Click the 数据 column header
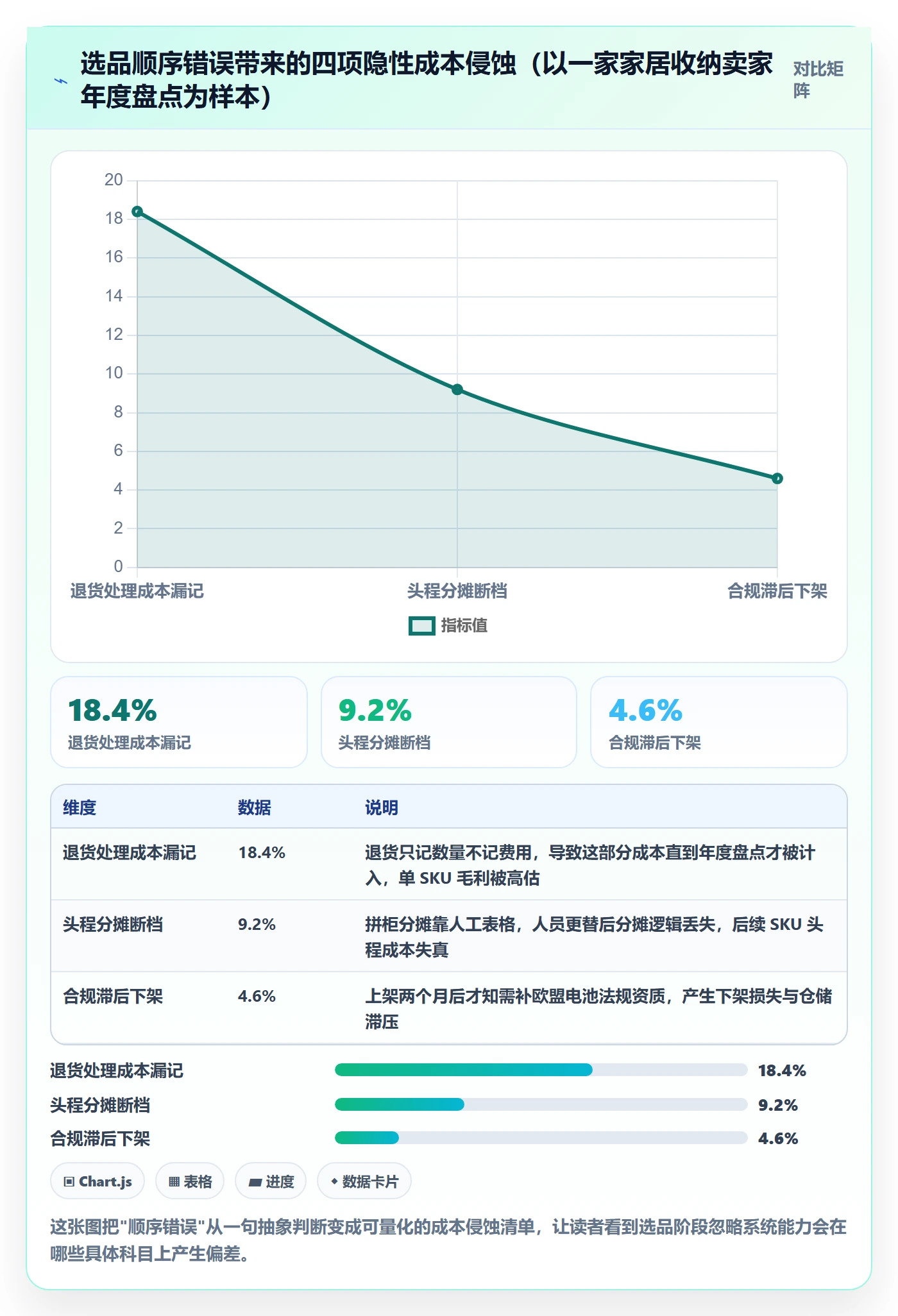898x1316 pixels. tap(255, 807)
